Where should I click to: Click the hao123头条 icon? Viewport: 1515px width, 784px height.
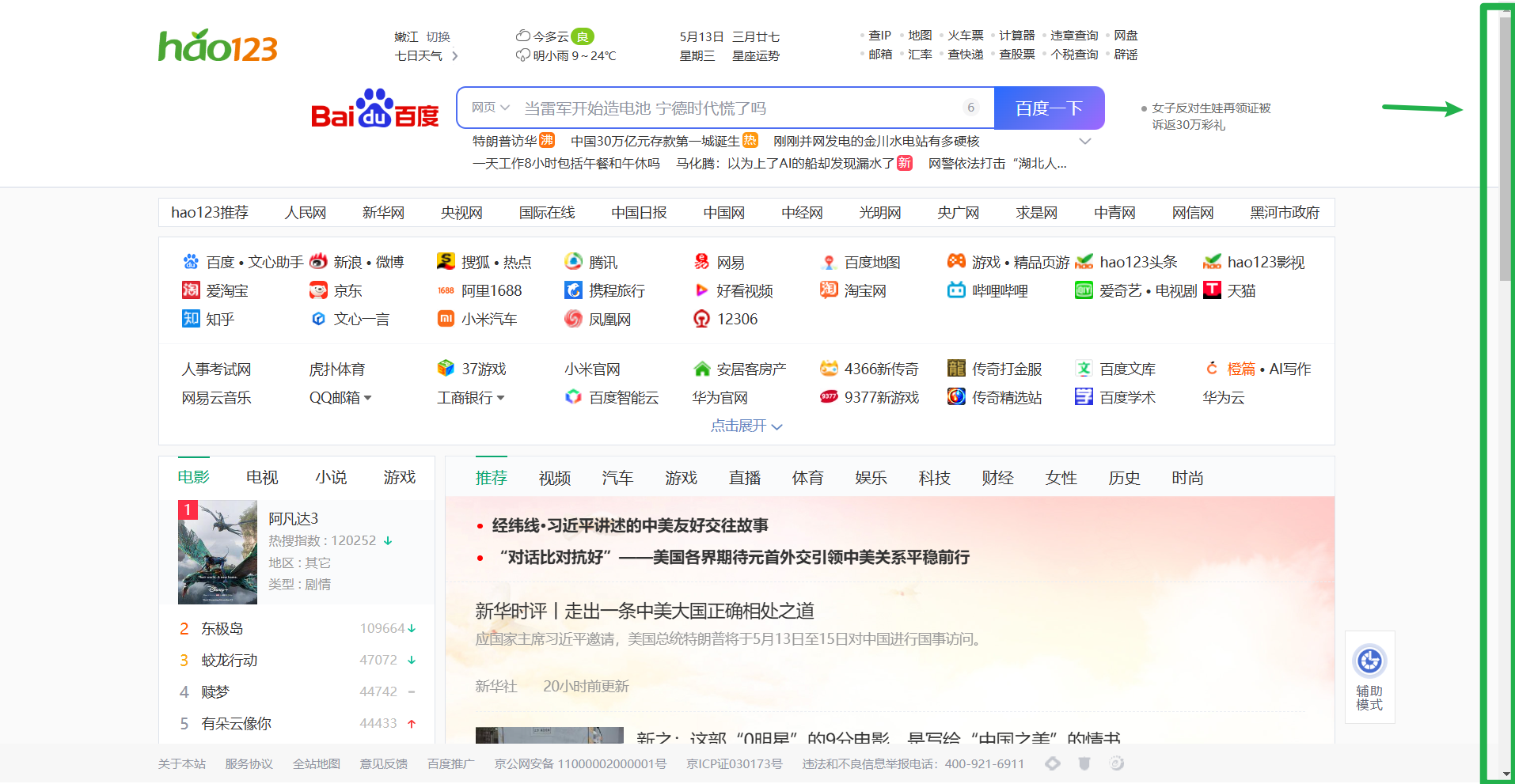pos(1084,261)
